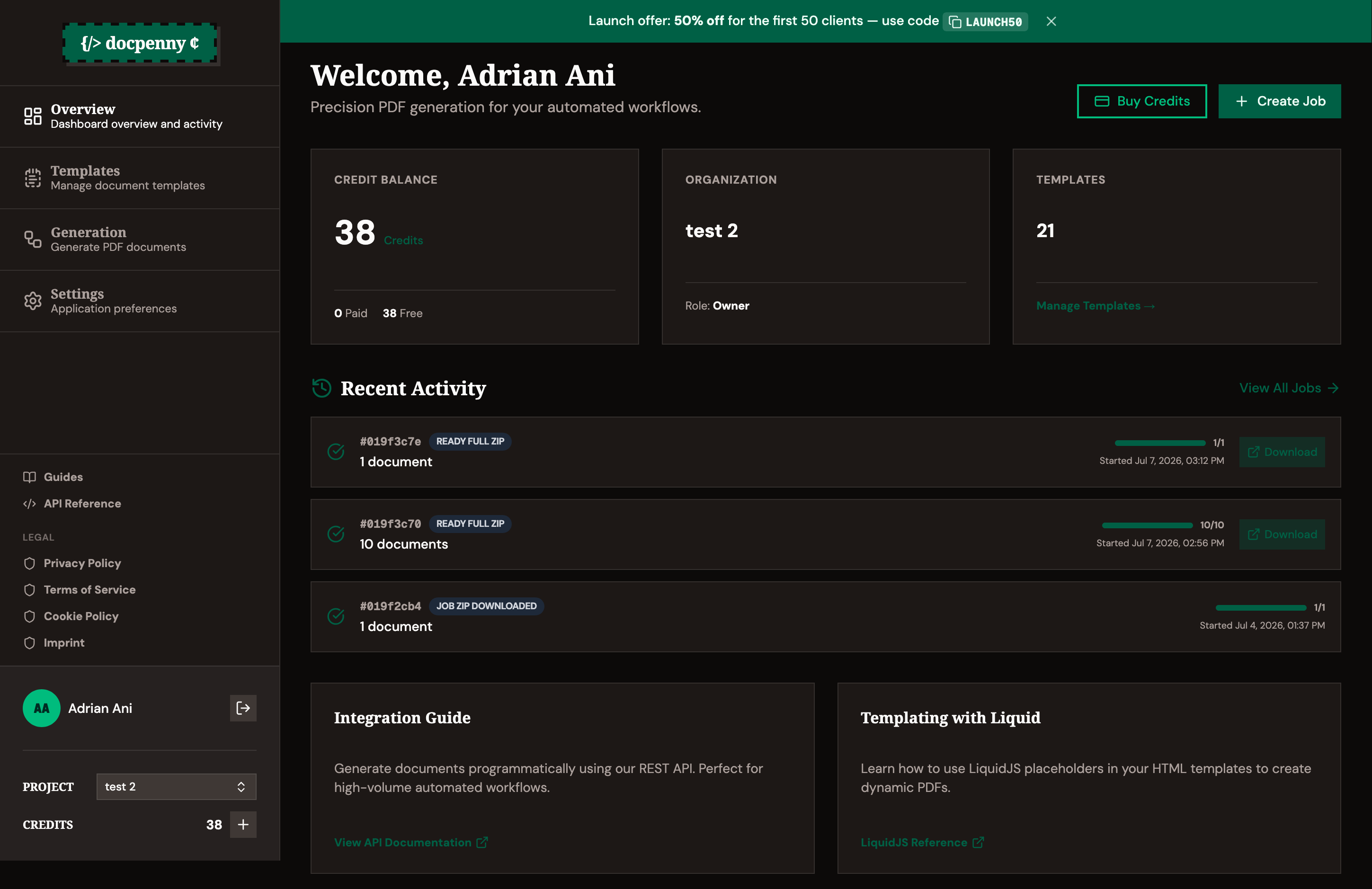Click the templates count "21"

coord(1045,231)
